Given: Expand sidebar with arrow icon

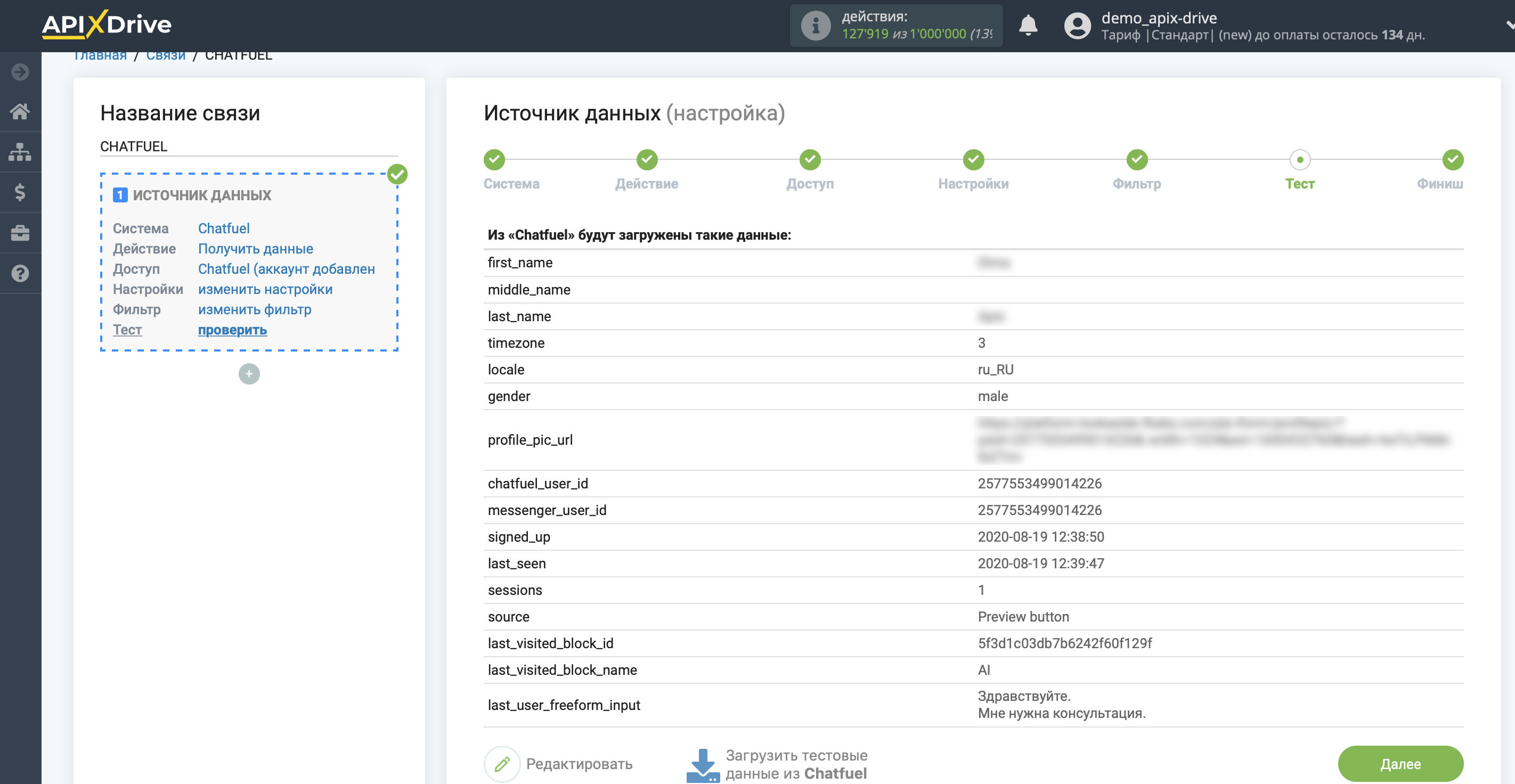Looking at the screenshot, I should (20, 72).
